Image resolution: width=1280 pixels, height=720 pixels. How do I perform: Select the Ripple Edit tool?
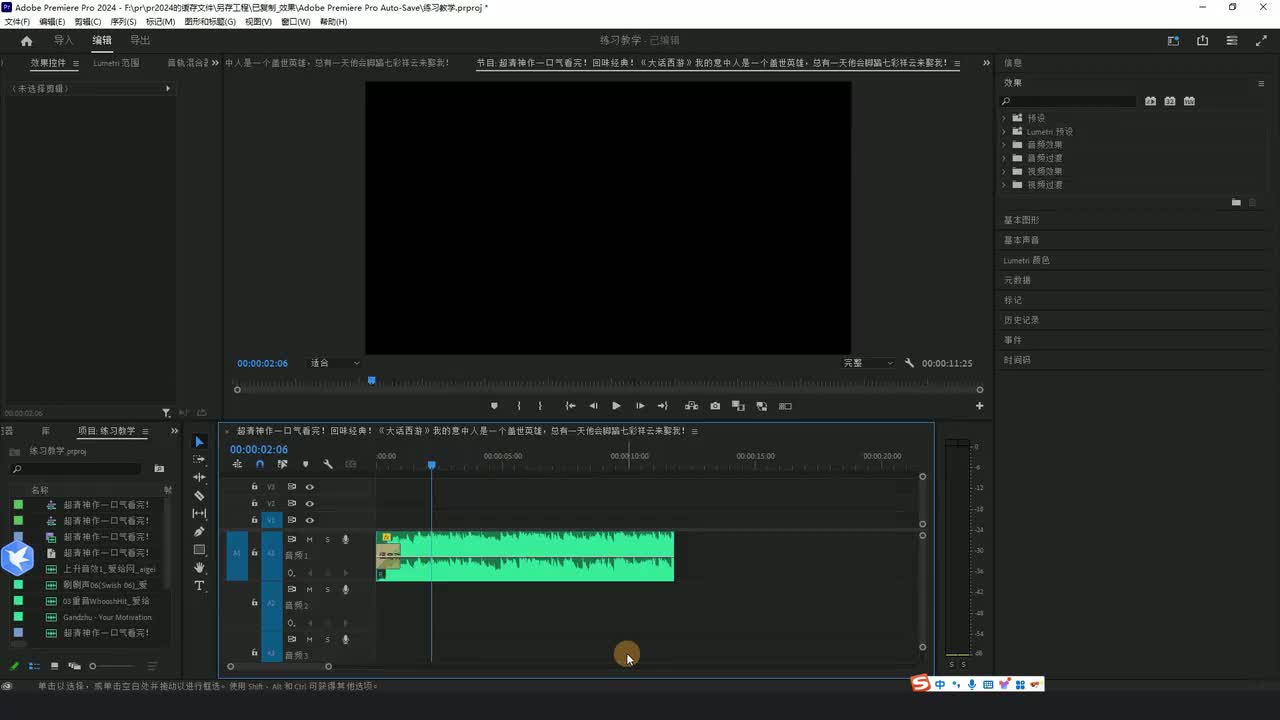point(199,477)
